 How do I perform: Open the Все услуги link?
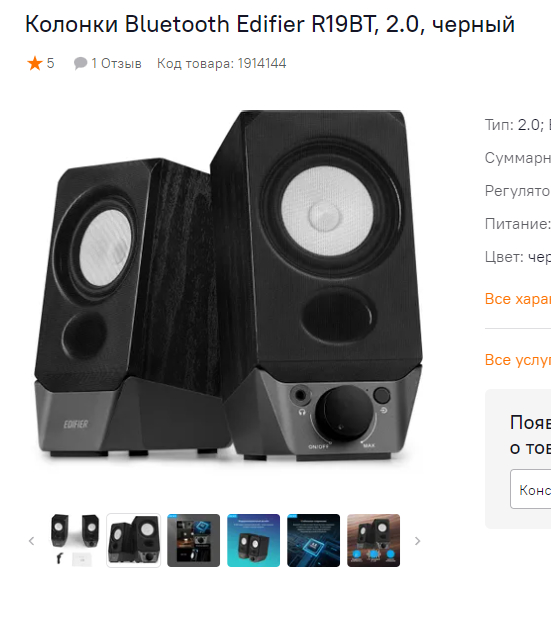click(x=518, y=360)
